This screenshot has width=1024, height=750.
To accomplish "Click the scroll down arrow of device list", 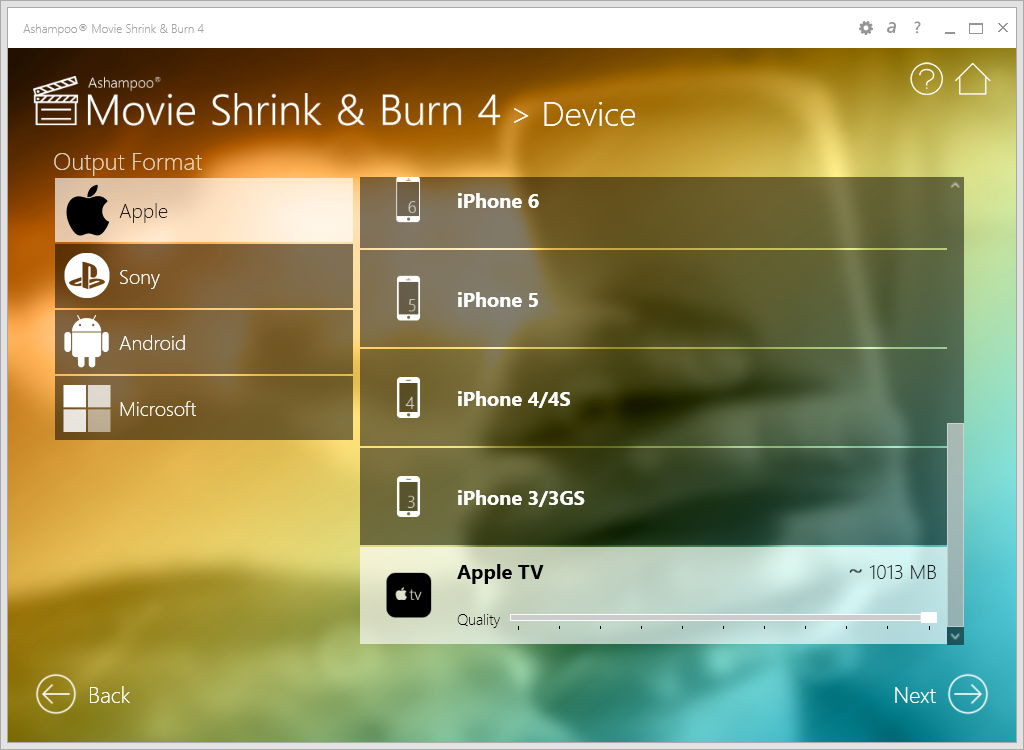I will (x=955, y=636).
